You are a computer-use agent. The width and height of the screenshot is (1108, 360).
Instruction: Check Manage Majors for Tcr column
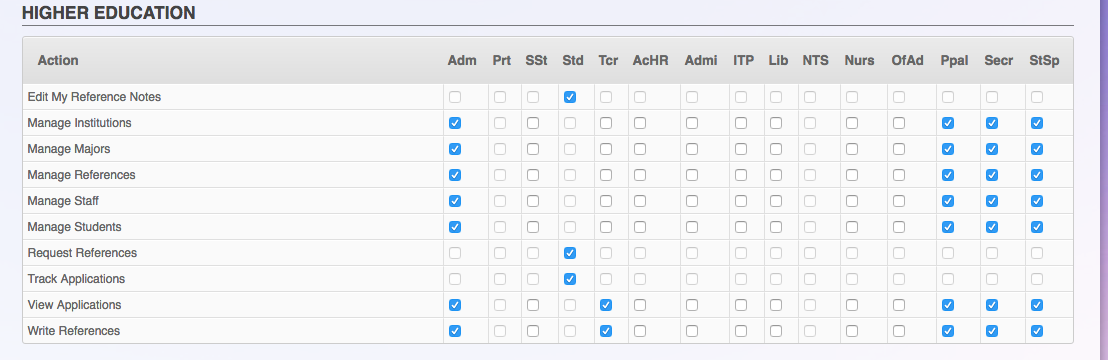coord(606,149)
